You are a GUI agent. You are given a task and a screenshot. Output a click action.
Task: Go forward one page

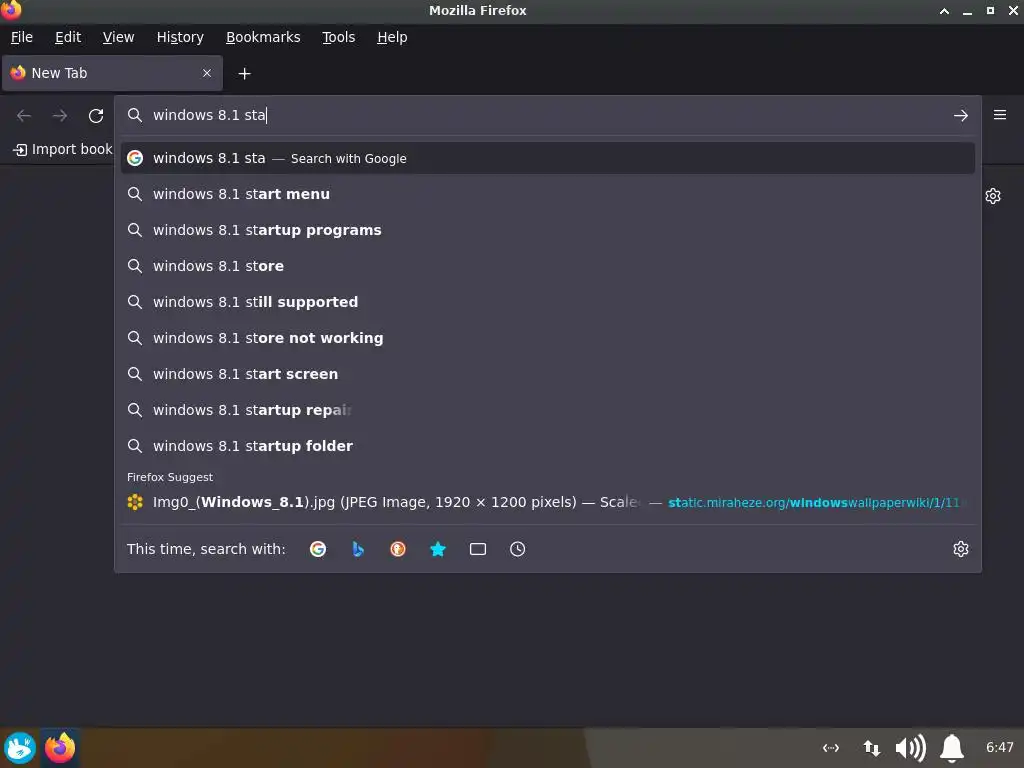coord(60,116)
